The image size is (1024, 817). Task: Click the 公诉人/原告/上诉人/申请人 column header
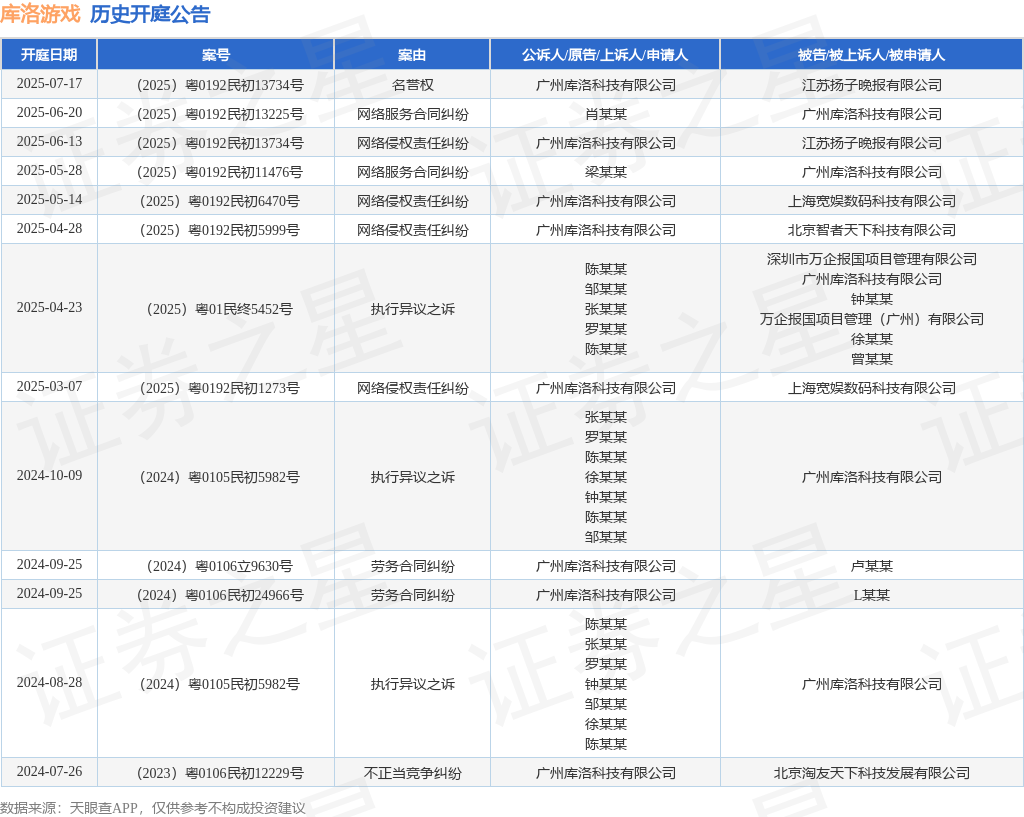605,55
